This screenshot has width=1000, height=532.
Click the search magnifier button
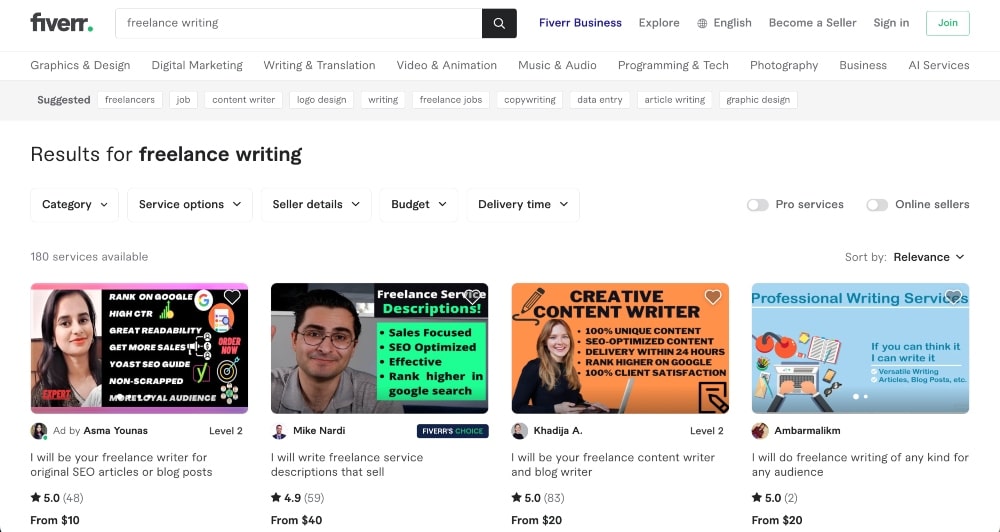pyautogui.click(x=499, y=23)
